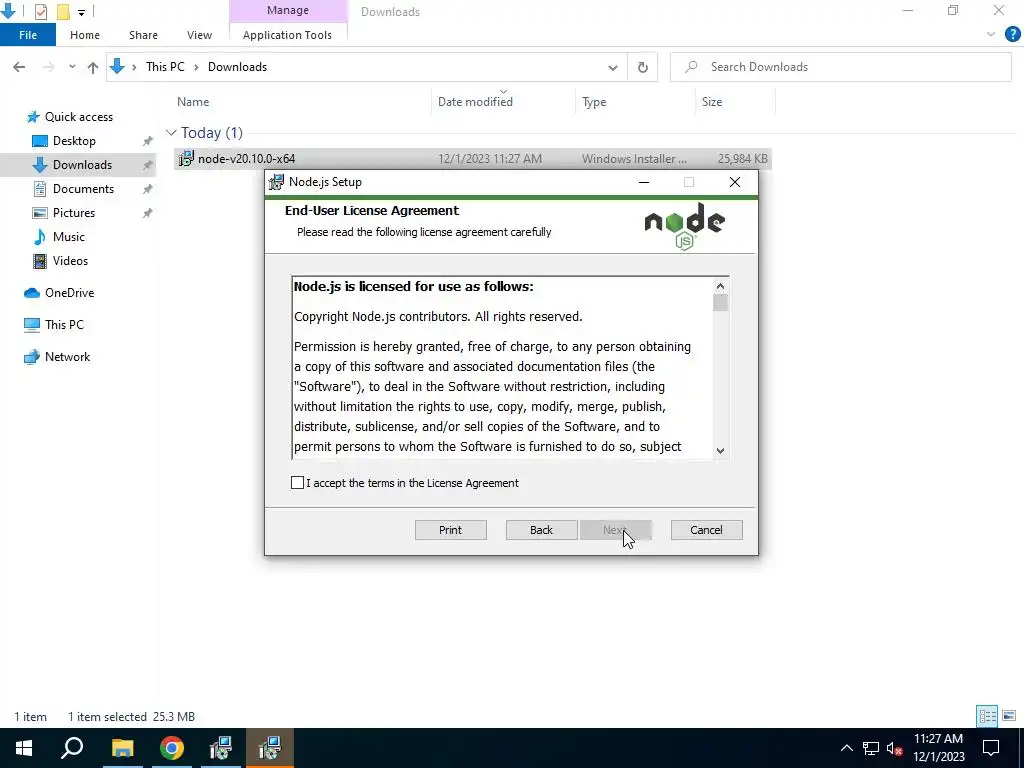Open Music in the navigation pane
The height and width of the screenshot is (768, 1024).
69,237
